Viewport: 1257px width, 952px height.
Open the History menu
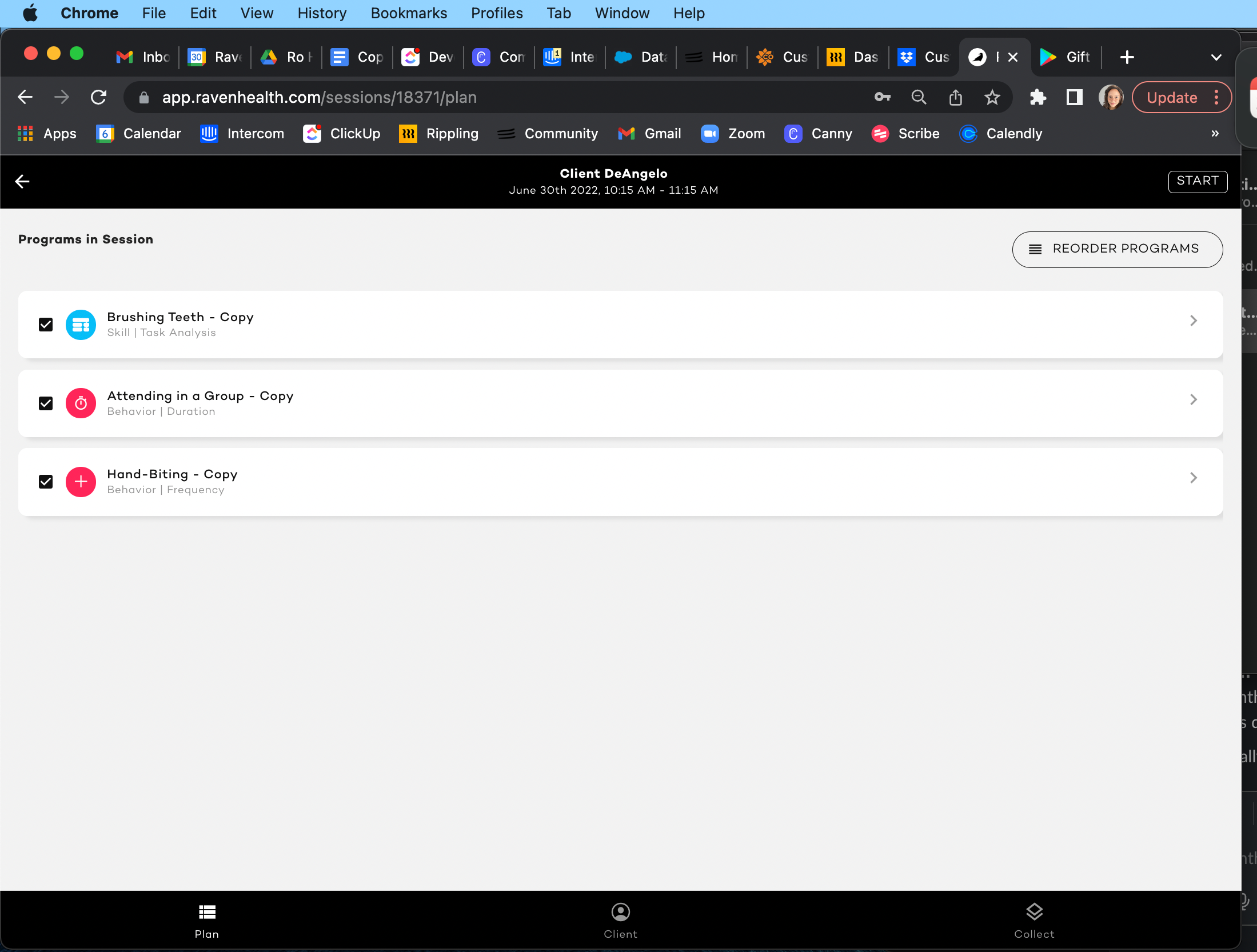click(322, 13)
